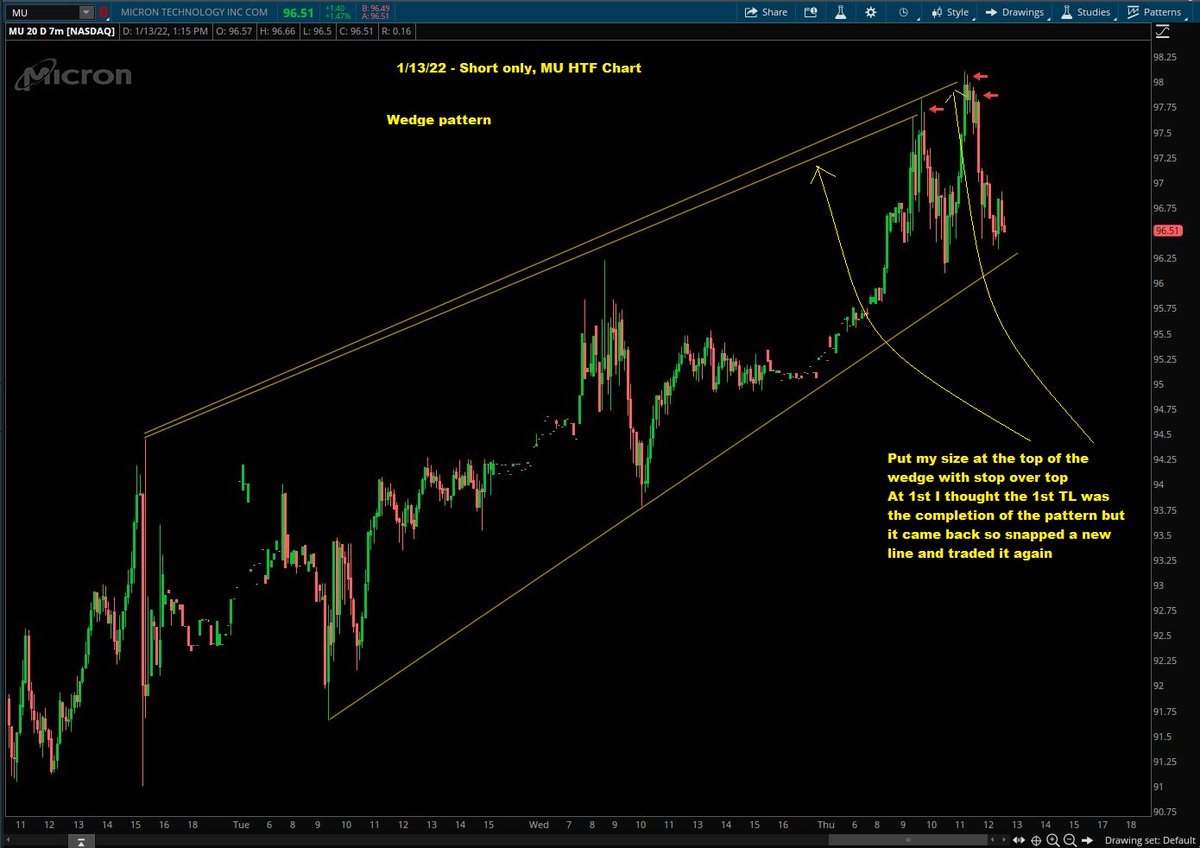Image resolution: width=1200 pixels, height=848 pixels.
Task: Click the 96.51 price bubble on price axis
Action: tap(1167, 230)
